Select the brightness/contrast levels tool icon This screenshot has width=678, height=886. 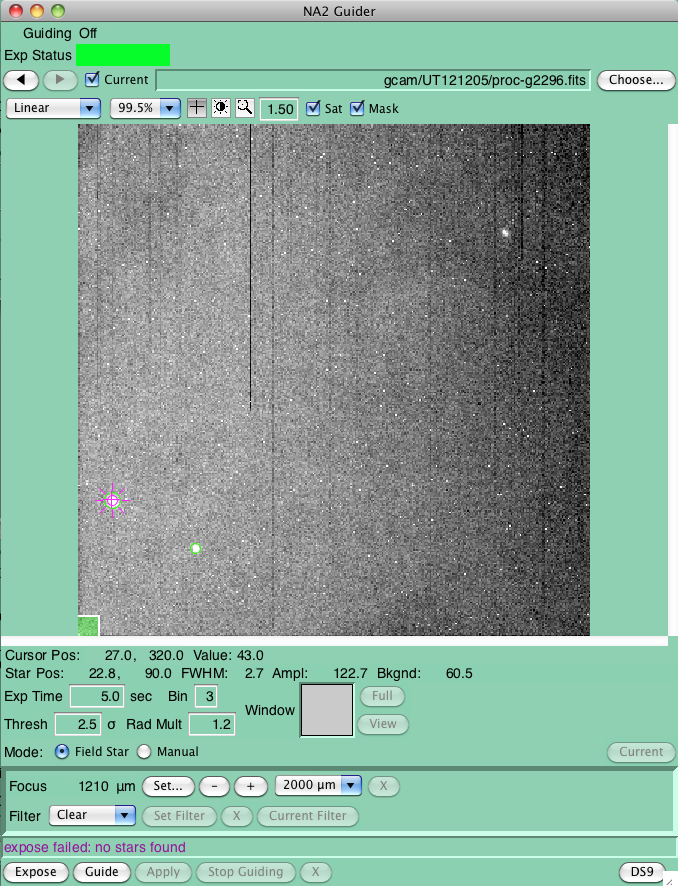pos(221,107)
